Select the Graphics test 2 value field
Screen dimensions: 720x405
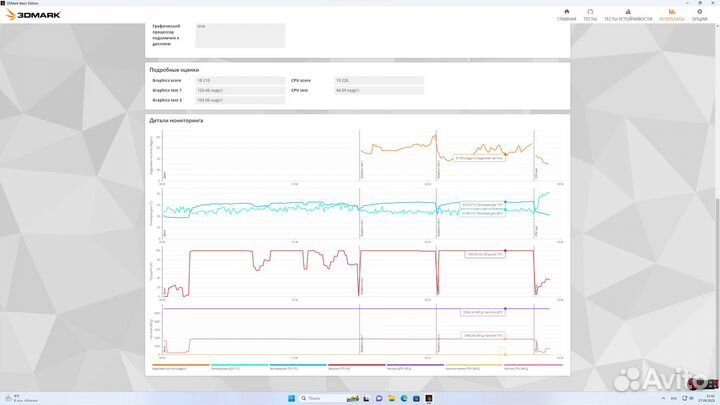240,100
